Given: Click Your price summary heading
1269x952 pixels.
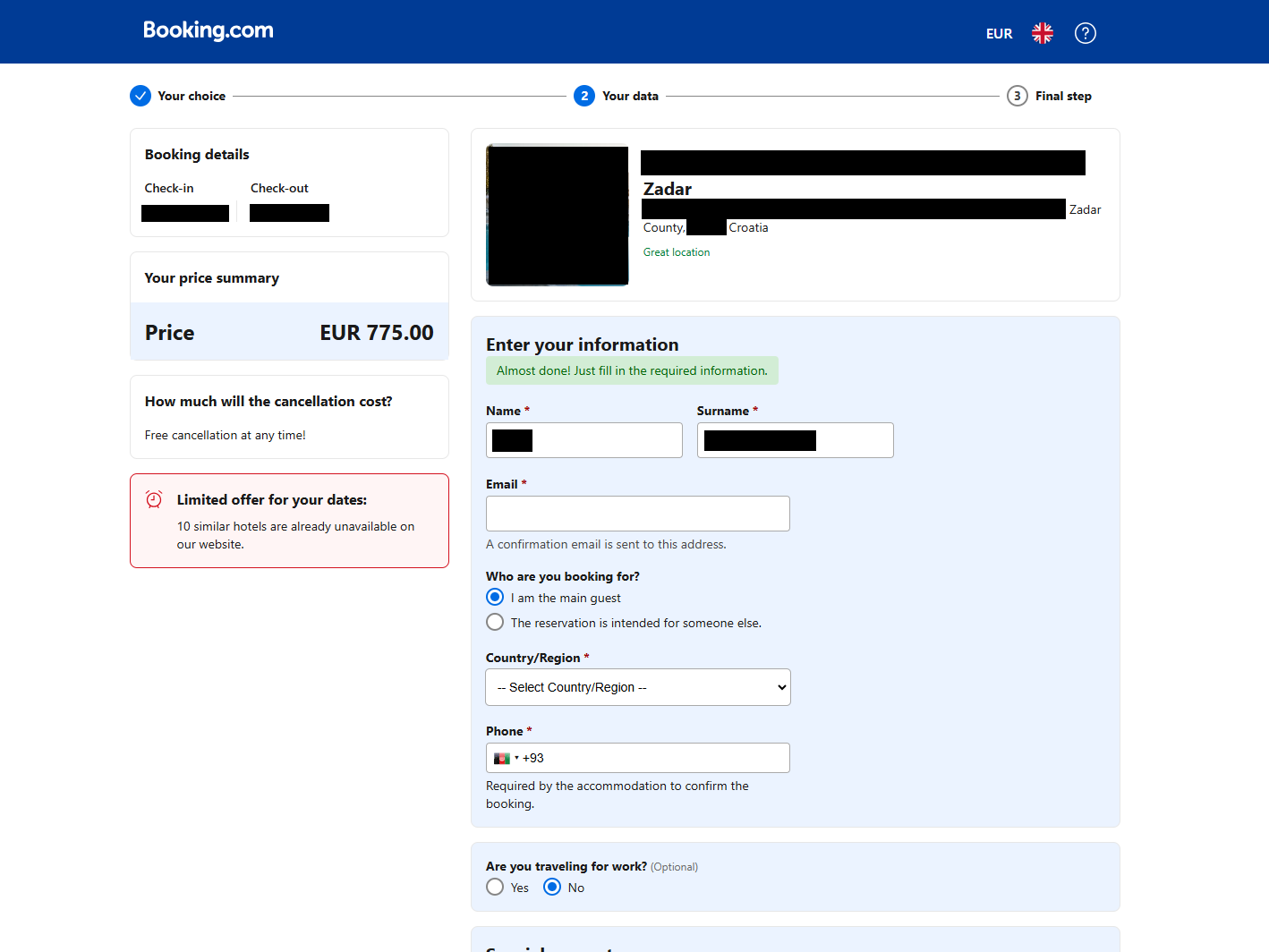Looking at the screenshot, I should pos(212,278).
